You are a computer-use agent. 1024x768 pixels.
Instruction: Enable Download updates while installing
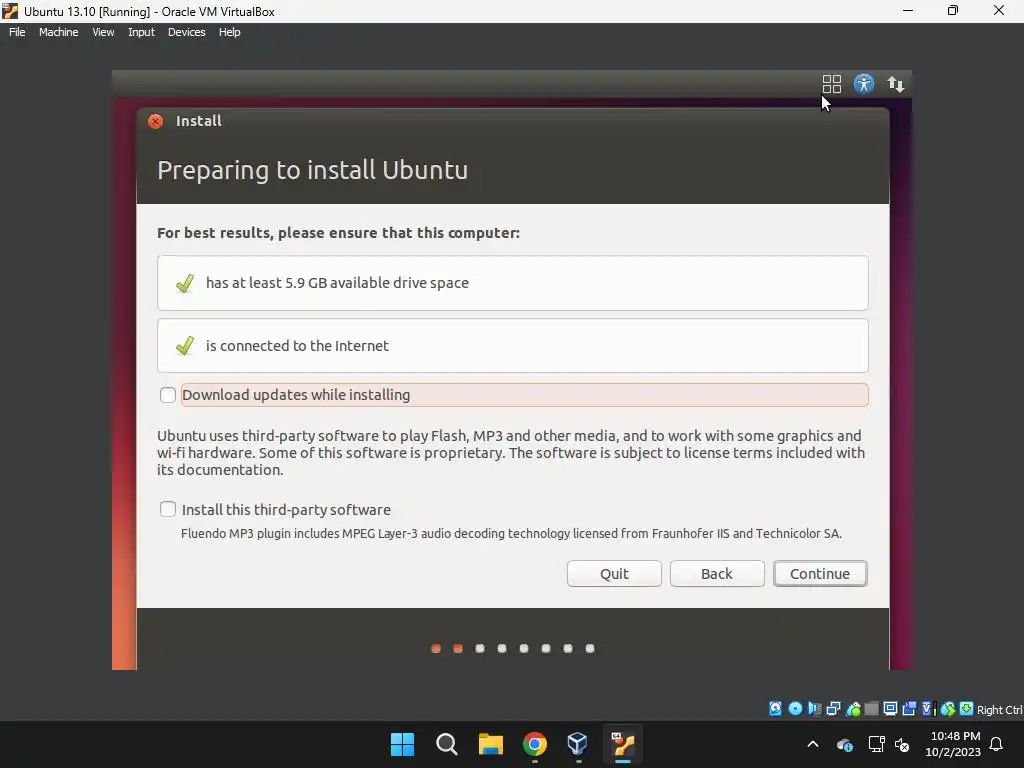pyautogui.click(x=168, y=395)
